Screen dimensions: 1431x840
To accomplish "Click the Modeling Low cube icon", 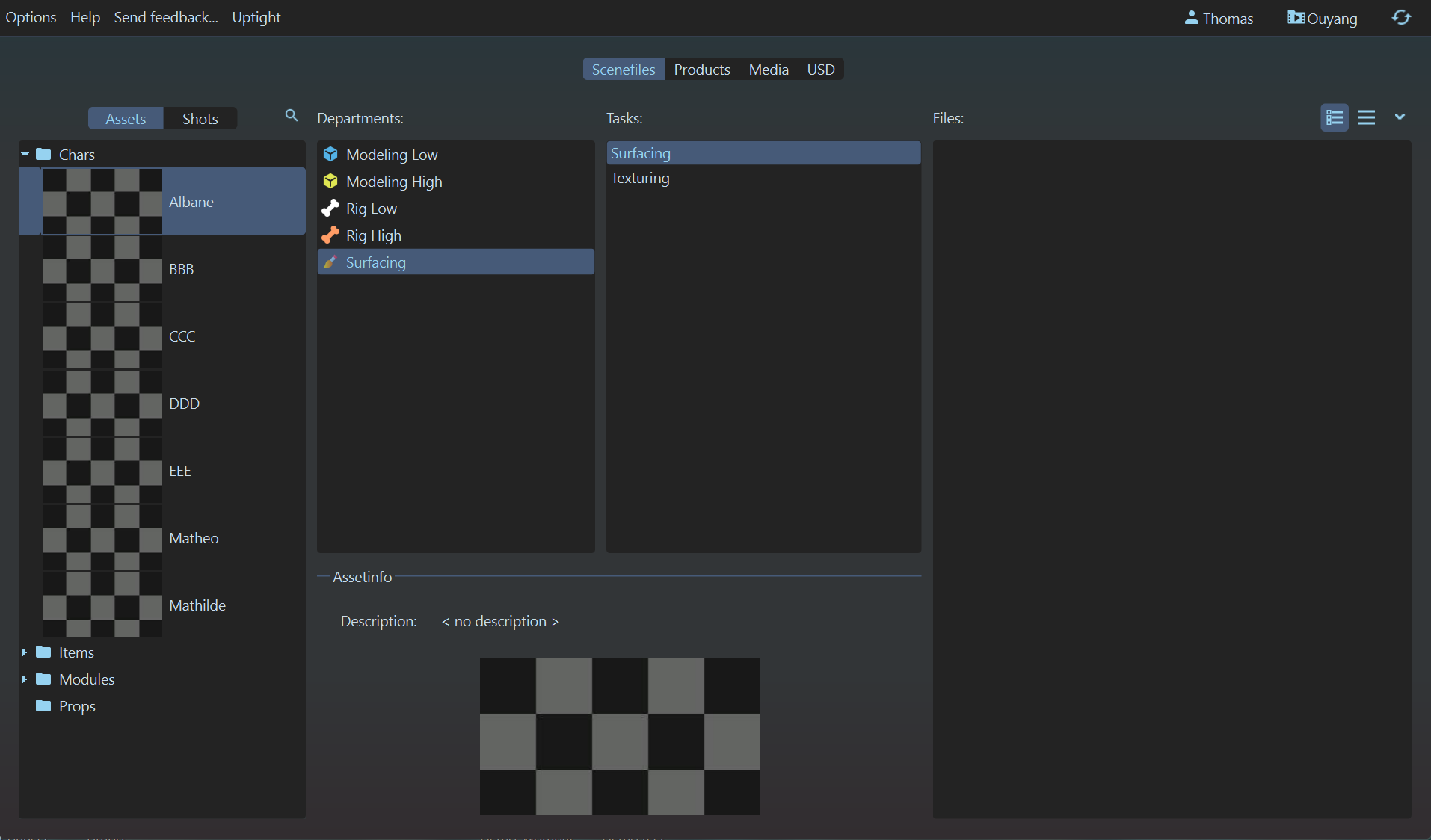I will pyautogui.click(x=330, y=155).
